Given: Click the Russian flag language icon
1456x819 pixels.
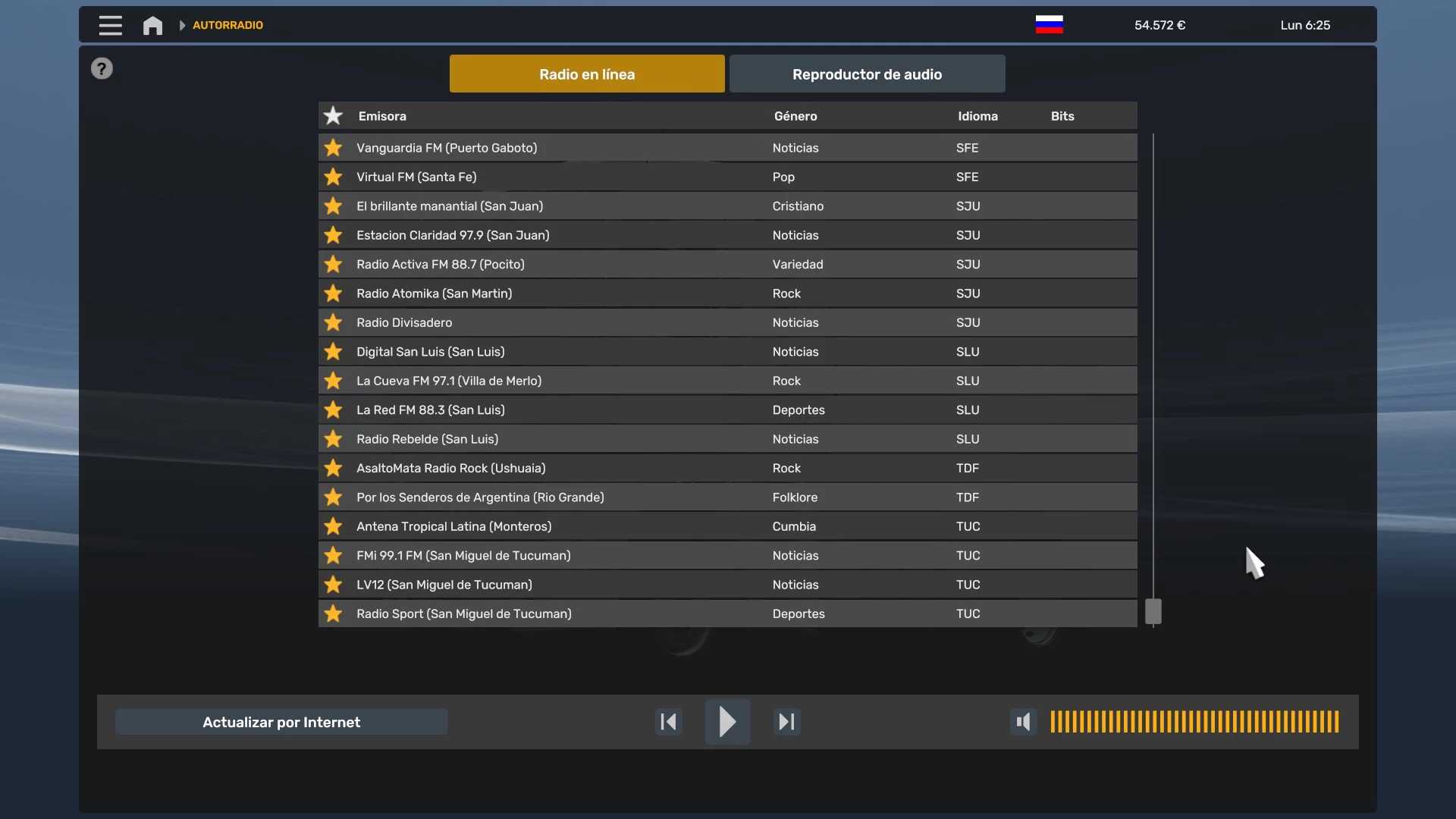Looking at the screenshot, I should coord(1049,25).
